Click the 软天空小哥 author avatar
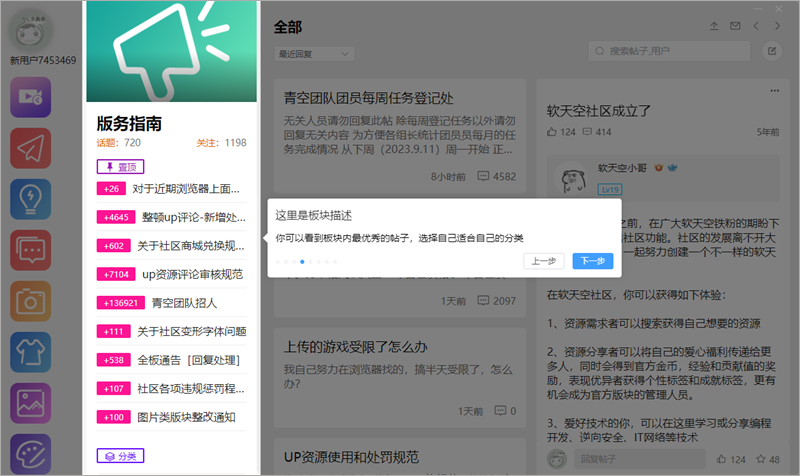Screen dimensions: 800x476 [x=573, y=179]
